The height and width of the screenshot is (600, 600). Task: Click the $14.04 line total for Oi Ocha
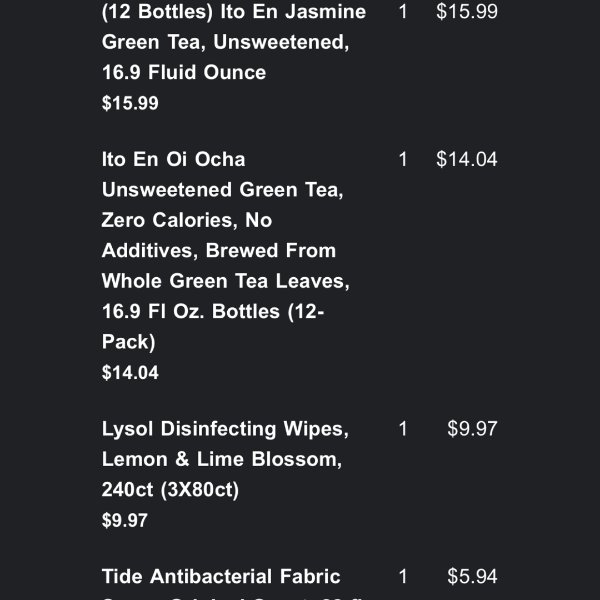click(467, 159)
